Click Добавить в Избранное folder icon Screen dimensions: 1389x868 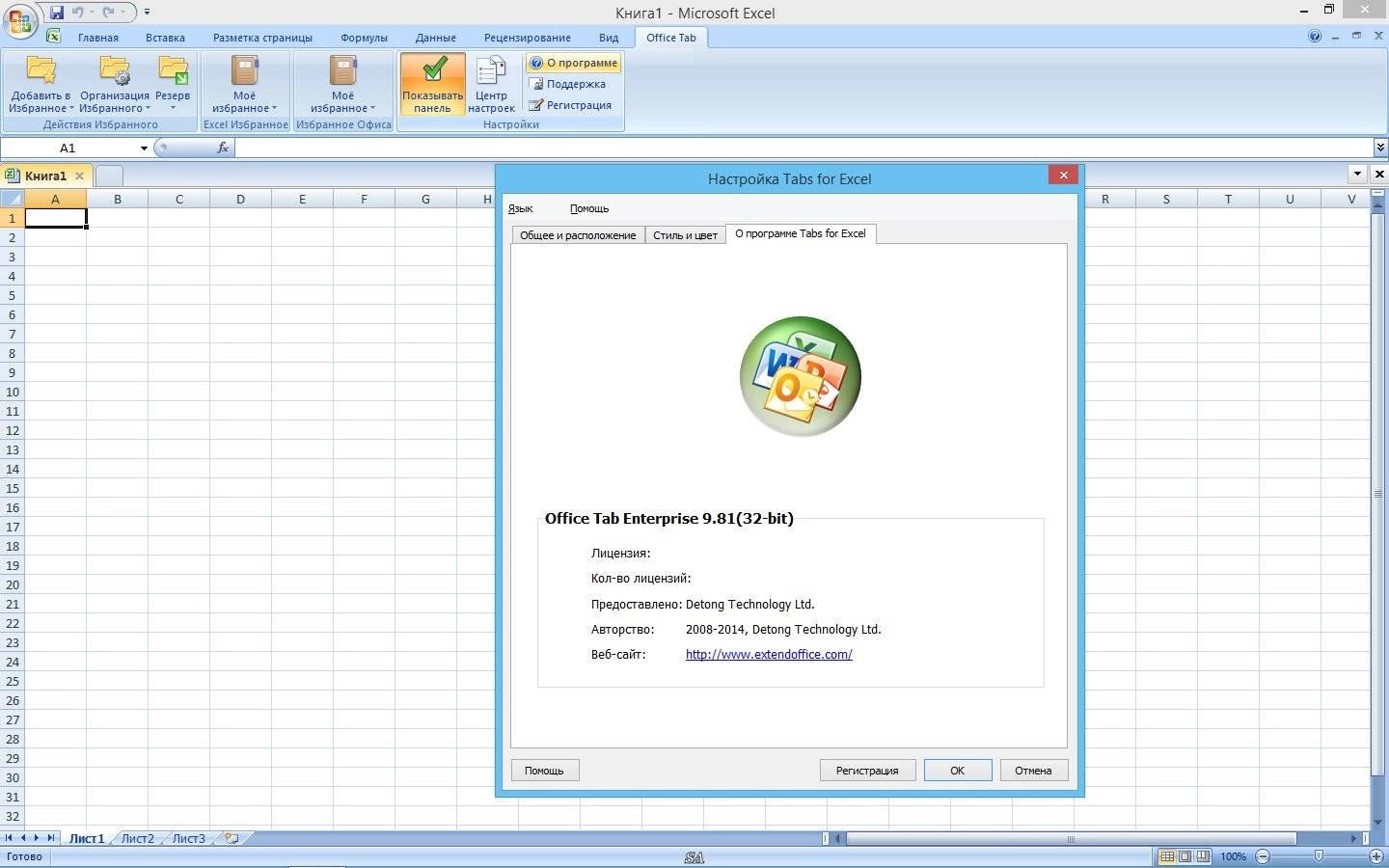41,70
